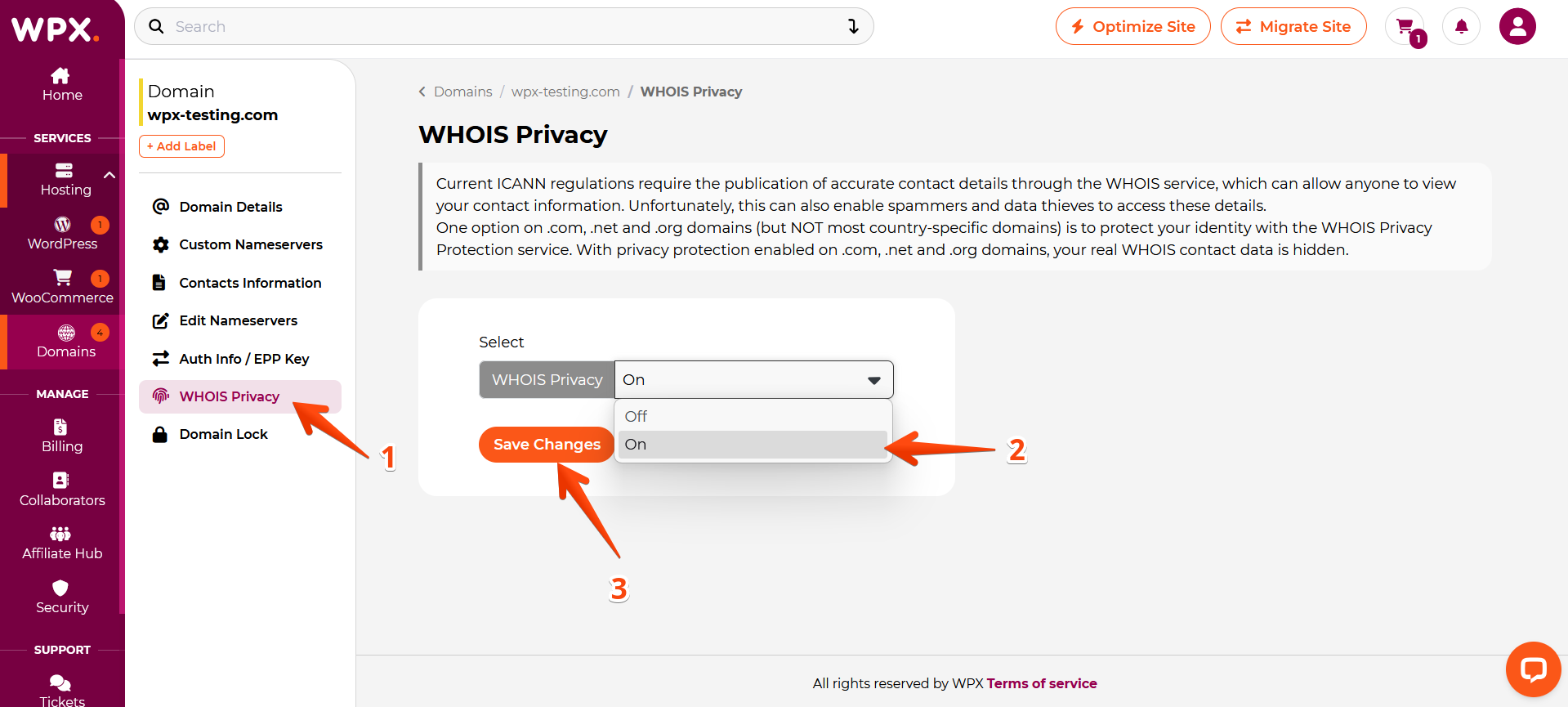Open the shopping cart icon
1568x707 pixels.
(1405, 27)
